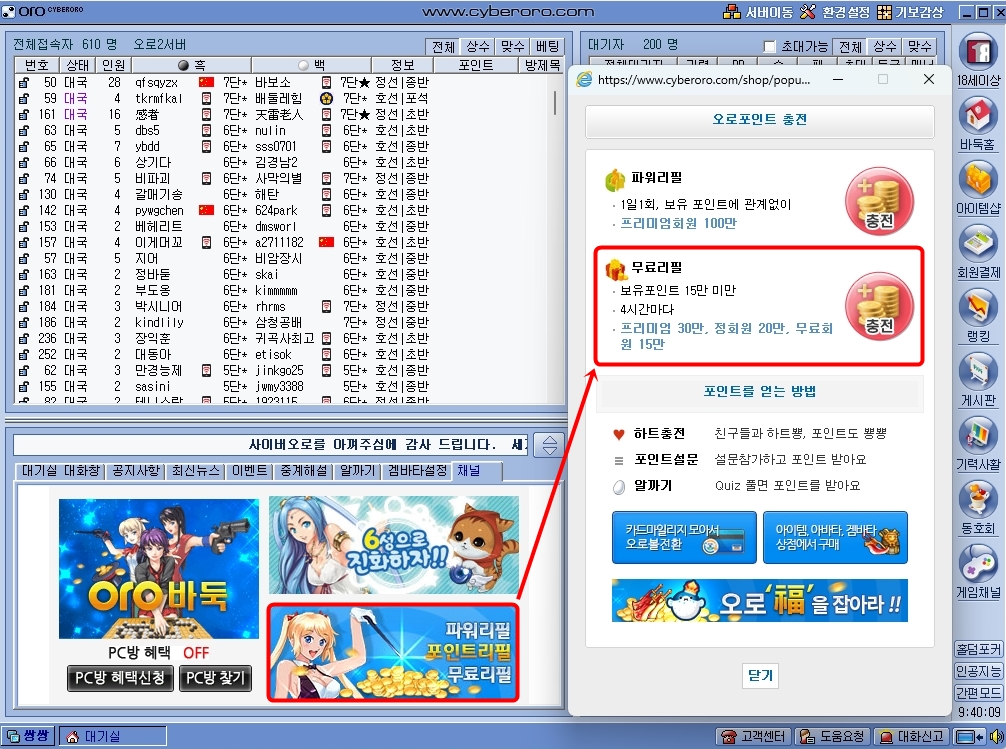Viewport: 1006px width, 749px height.
Task: Switch to 최신뉴스 tab
Action: 196,470
